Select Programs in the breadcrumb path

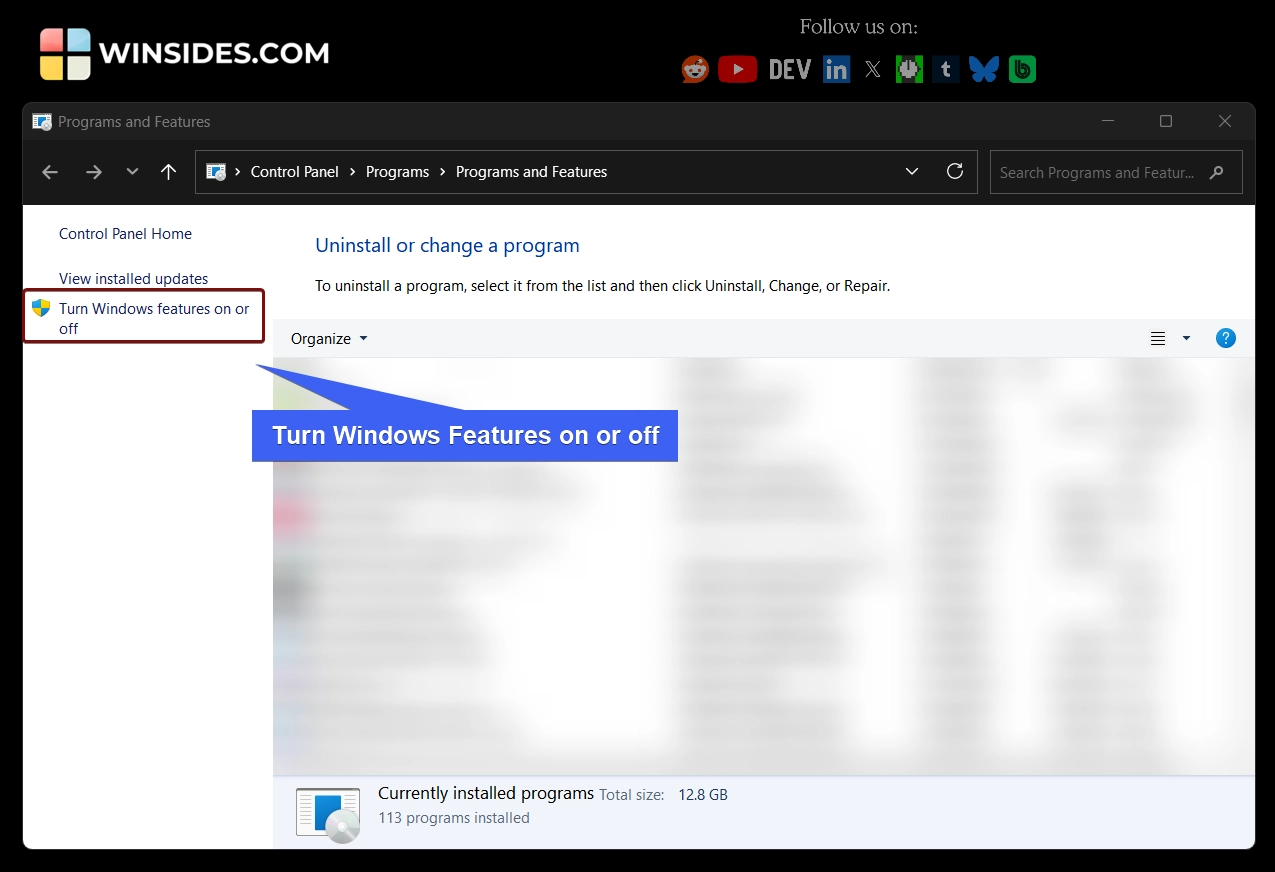[x=398, y=171]
